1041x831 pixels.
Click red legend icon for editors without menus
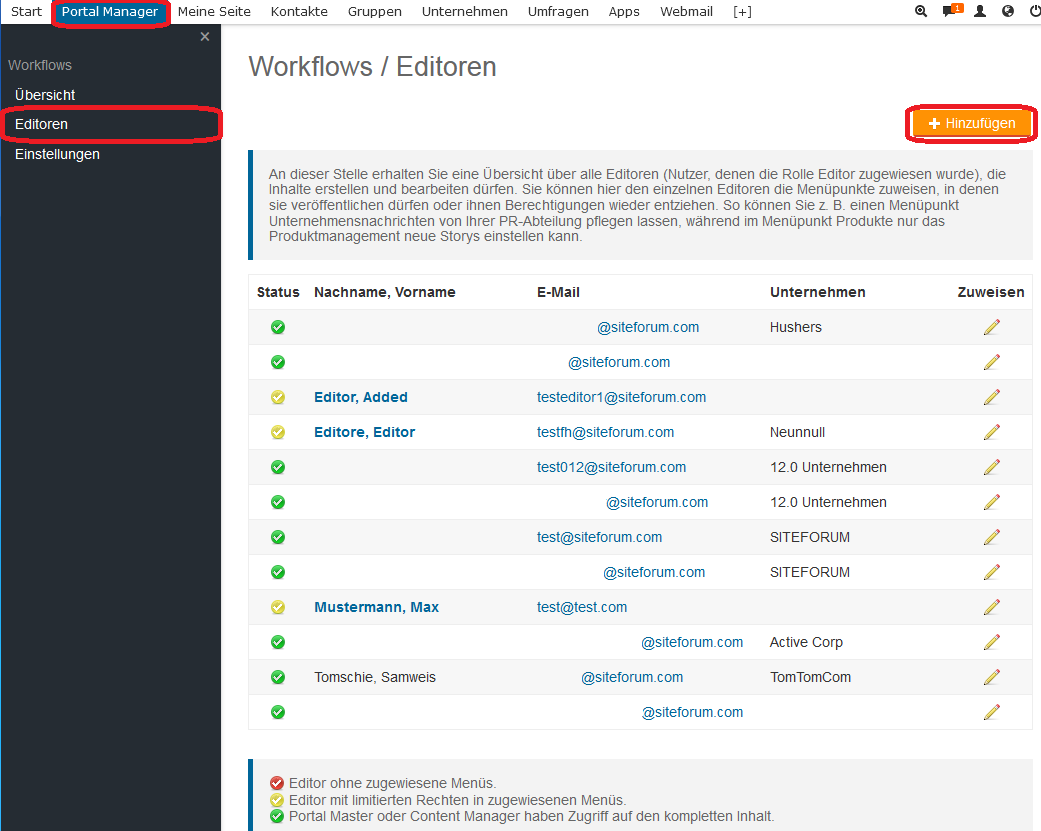tap(277, 783)
